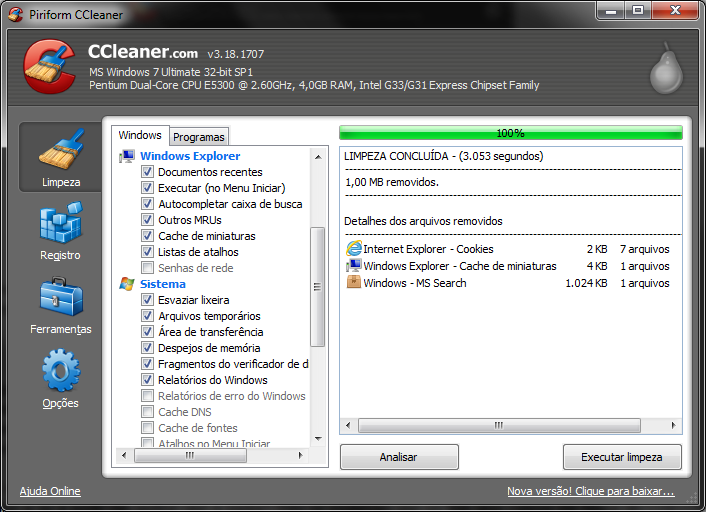Click options list scroll down arrow

pos(318,439)
